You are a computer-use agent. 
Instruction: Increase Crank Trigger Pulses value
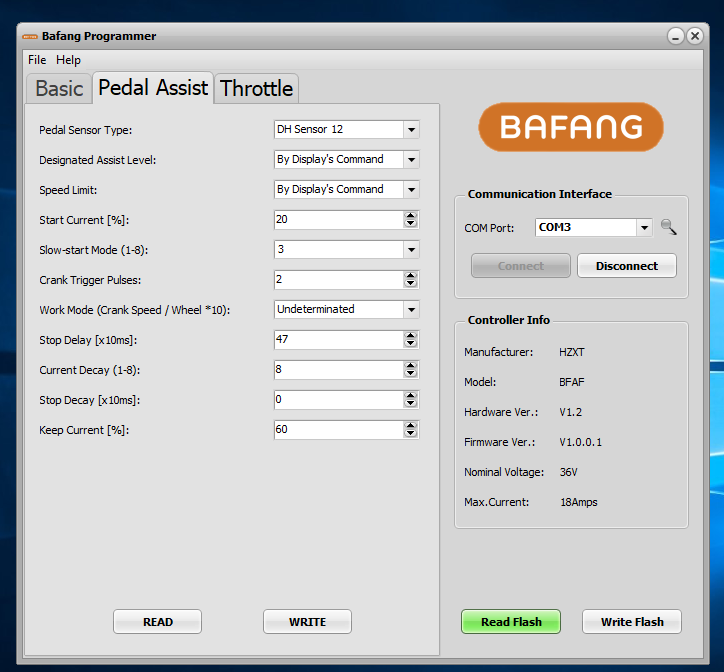tap(410, 276)
